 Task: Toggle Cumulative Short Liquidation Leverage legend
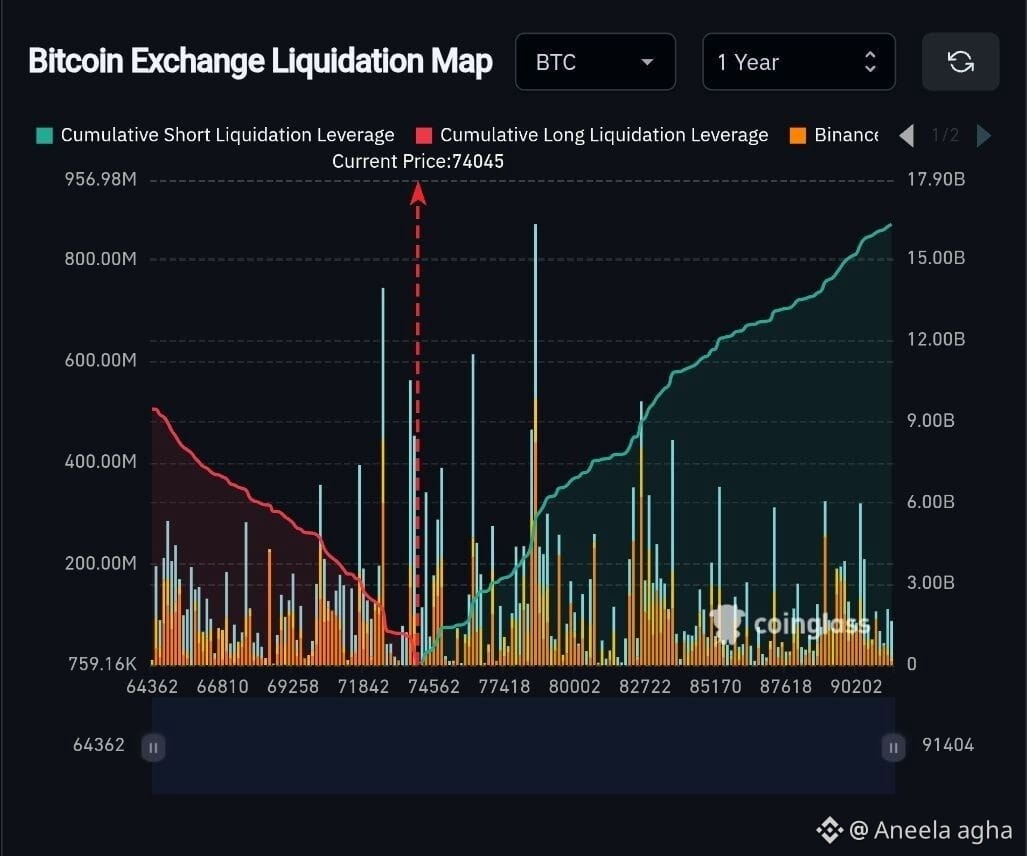(215, 135)
